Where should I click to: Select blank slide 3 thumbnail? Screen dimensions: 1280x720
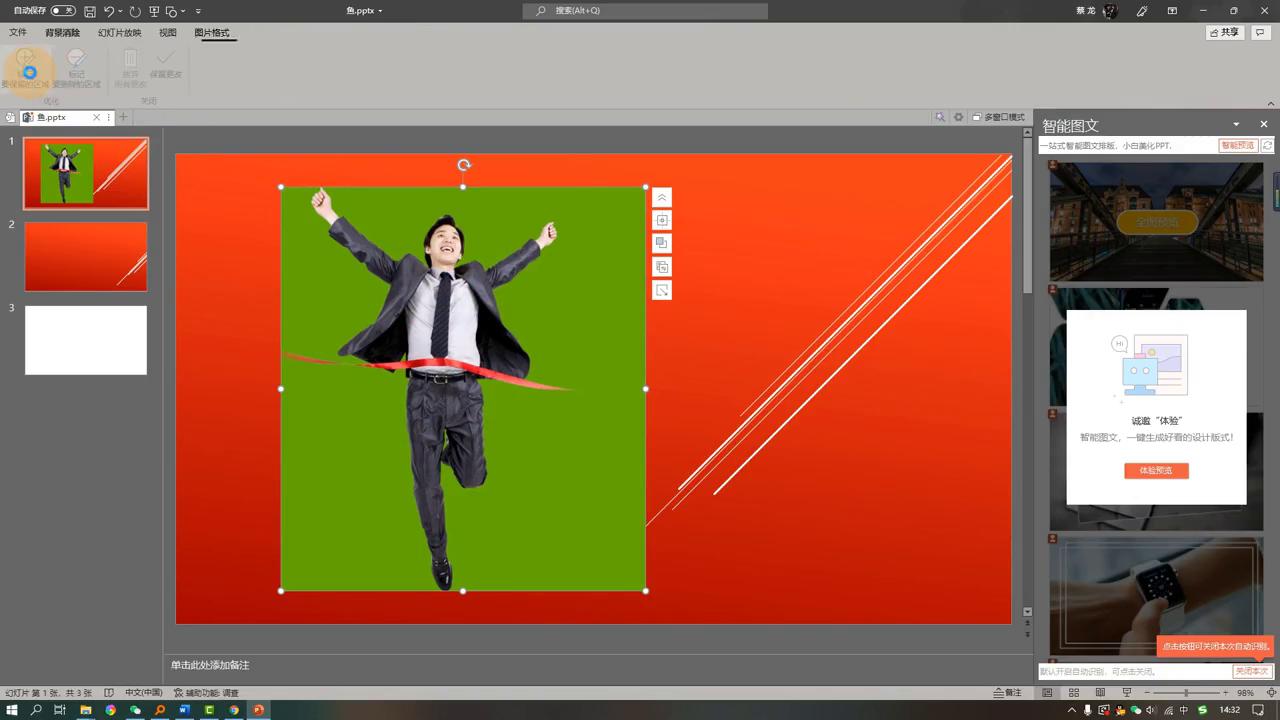(86, 340)
